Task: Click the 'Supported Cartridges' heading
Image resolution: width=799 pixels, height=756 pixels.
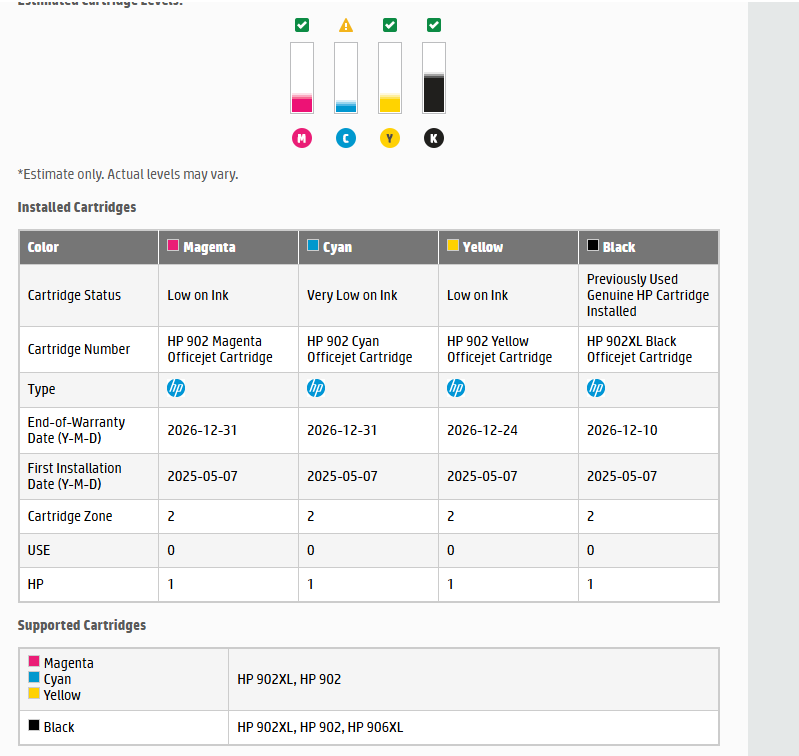Action: click(82, 625)
